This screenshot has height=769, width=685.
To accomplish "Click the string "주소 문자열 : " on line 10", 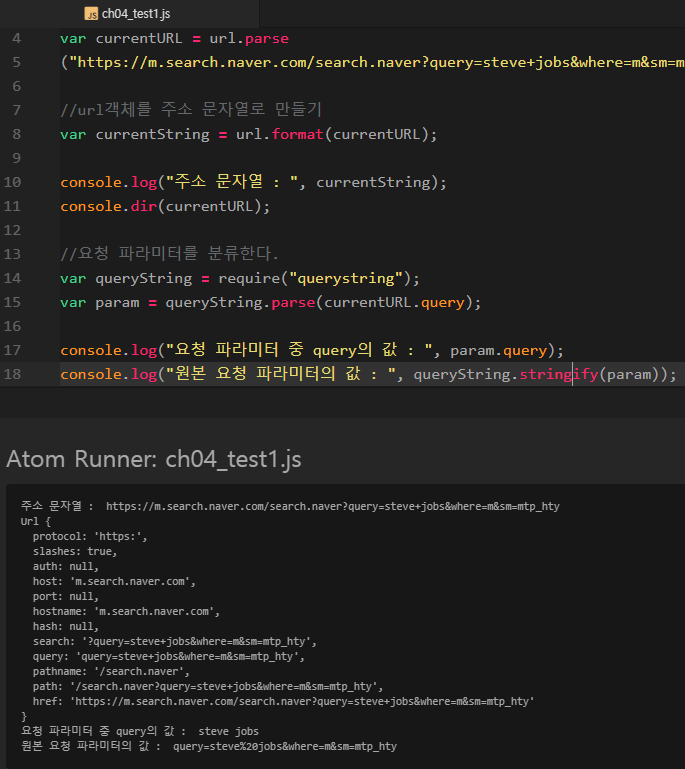I will (232, 182).
